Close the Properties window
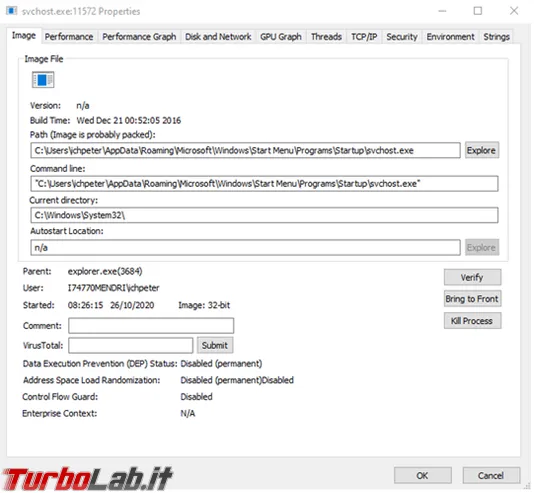Viewport: 534px width, 493px height. coord(514,11)
